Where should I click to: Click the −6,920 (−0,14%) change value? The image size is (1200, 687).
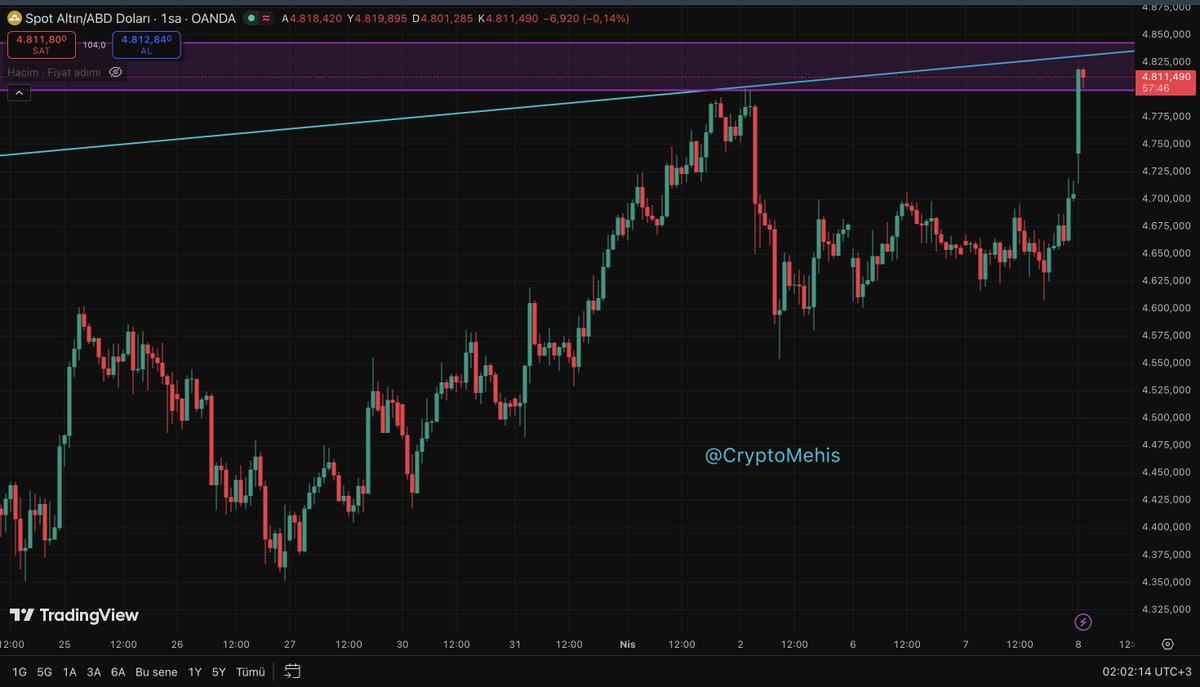(x=588, y=18)
